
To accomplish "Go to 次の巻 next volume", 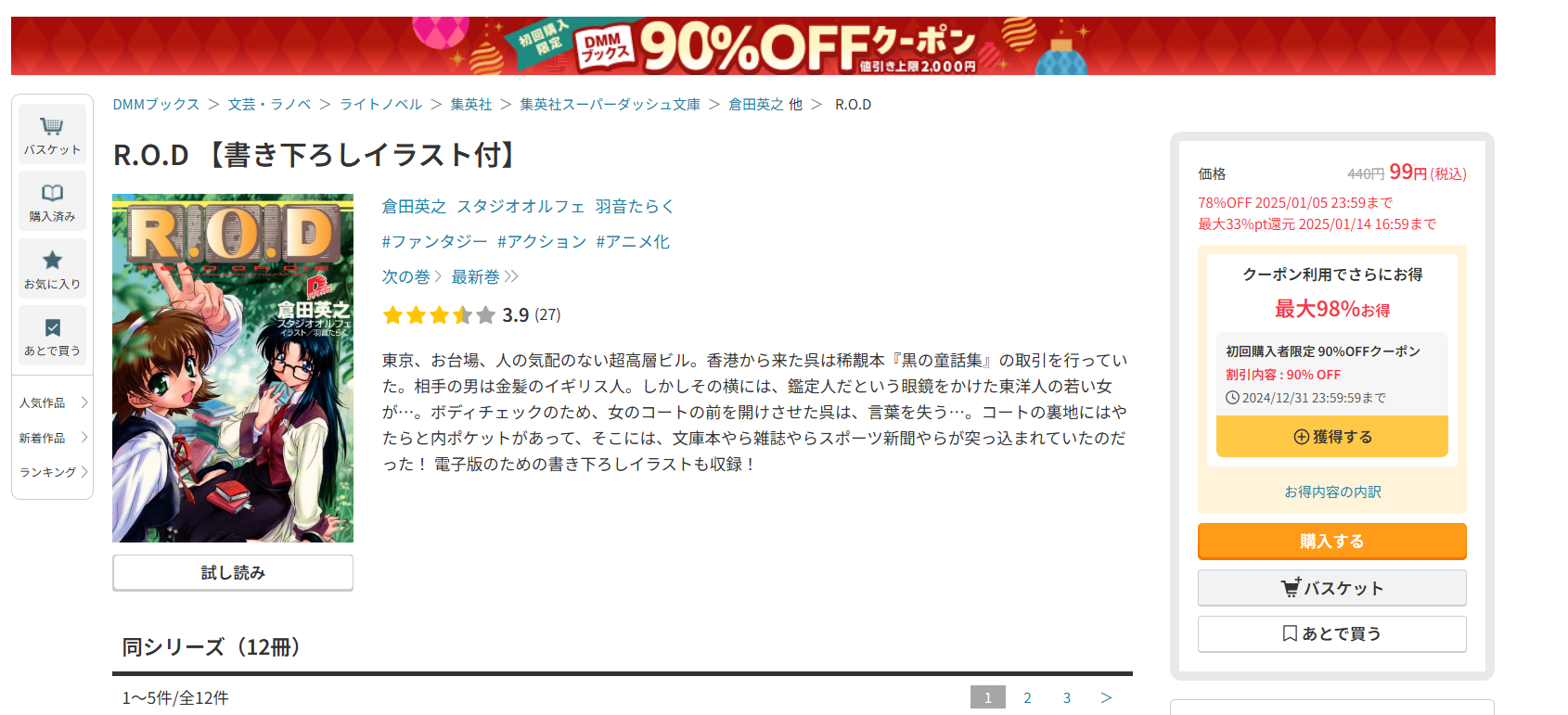I will pyautogui.click(x=412, y=277).
